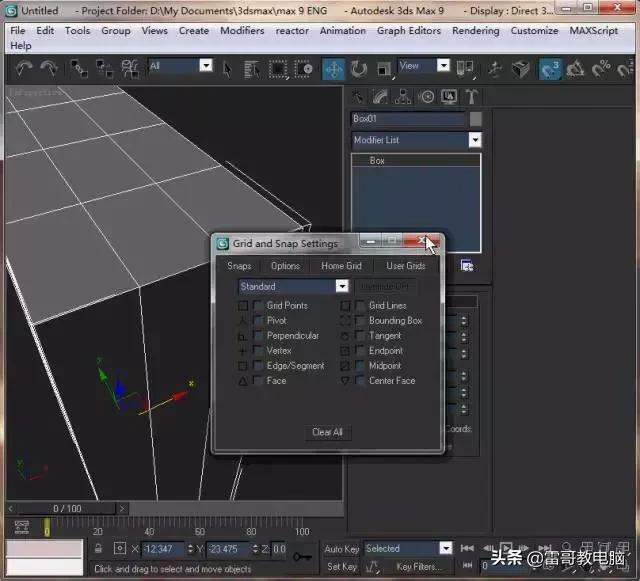Open the Create command panel
The image size is (640, 581).
click(x=358, y=97)
